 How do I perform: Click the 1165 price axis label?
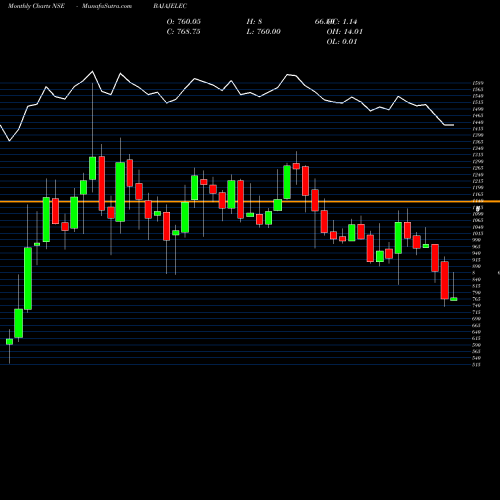tap(478, 194)
